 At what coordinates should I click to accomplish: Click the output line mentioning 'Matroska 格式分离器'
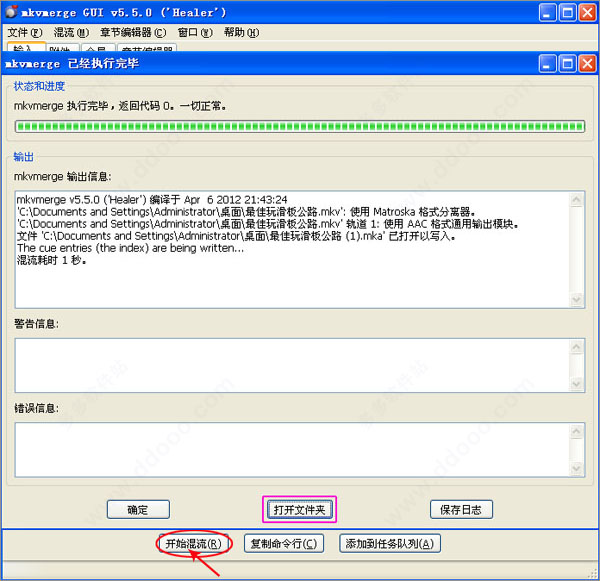[246, 212]
